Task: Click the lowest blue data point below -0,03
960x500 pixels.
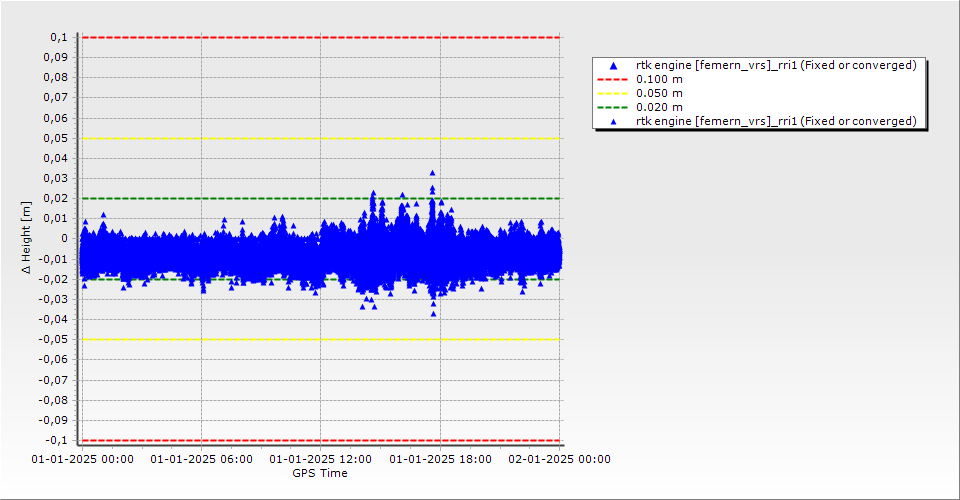Action: pyautogui.click(x=433, y=313)
